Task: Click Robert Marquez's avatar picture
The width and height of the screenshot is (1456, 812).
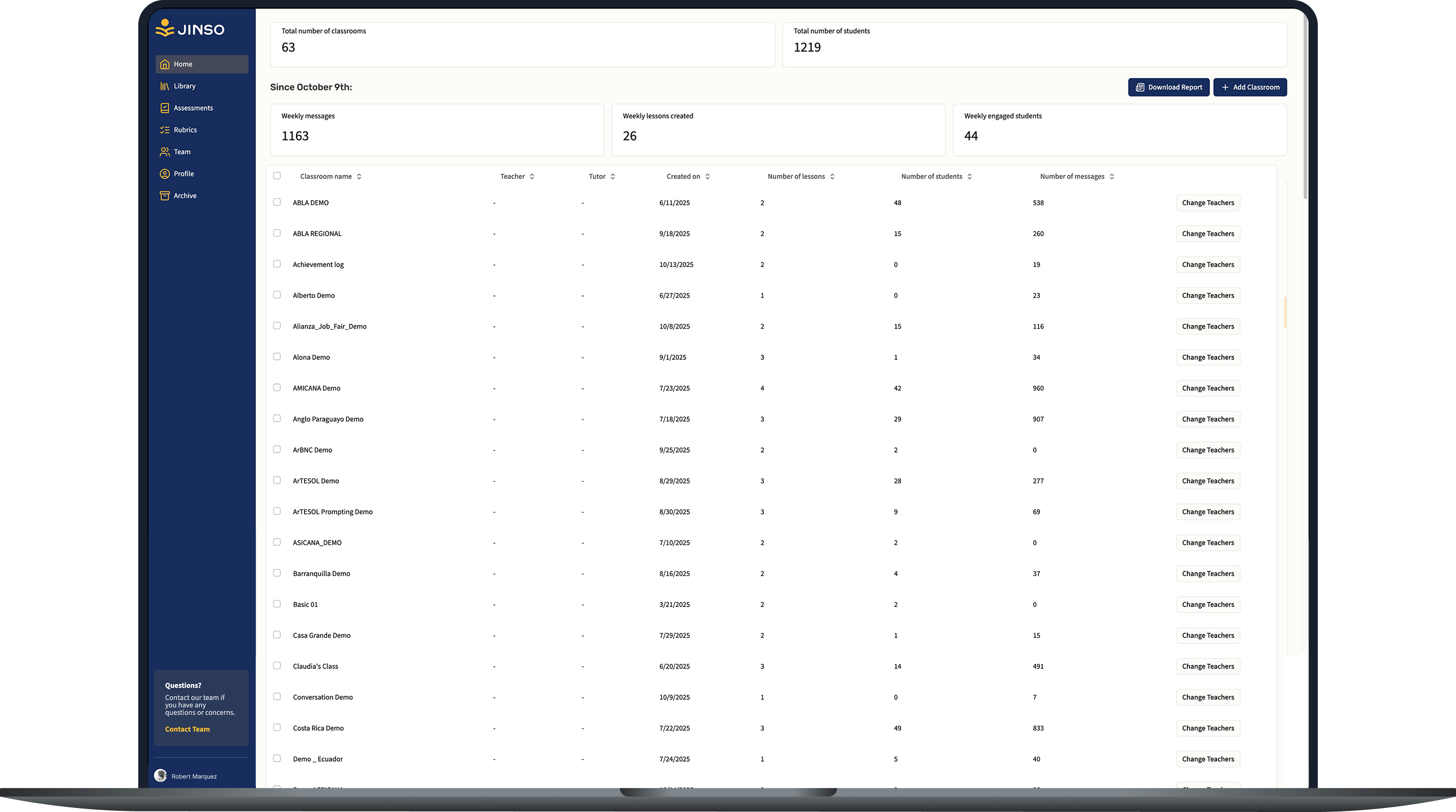Action: coord(161,775)
